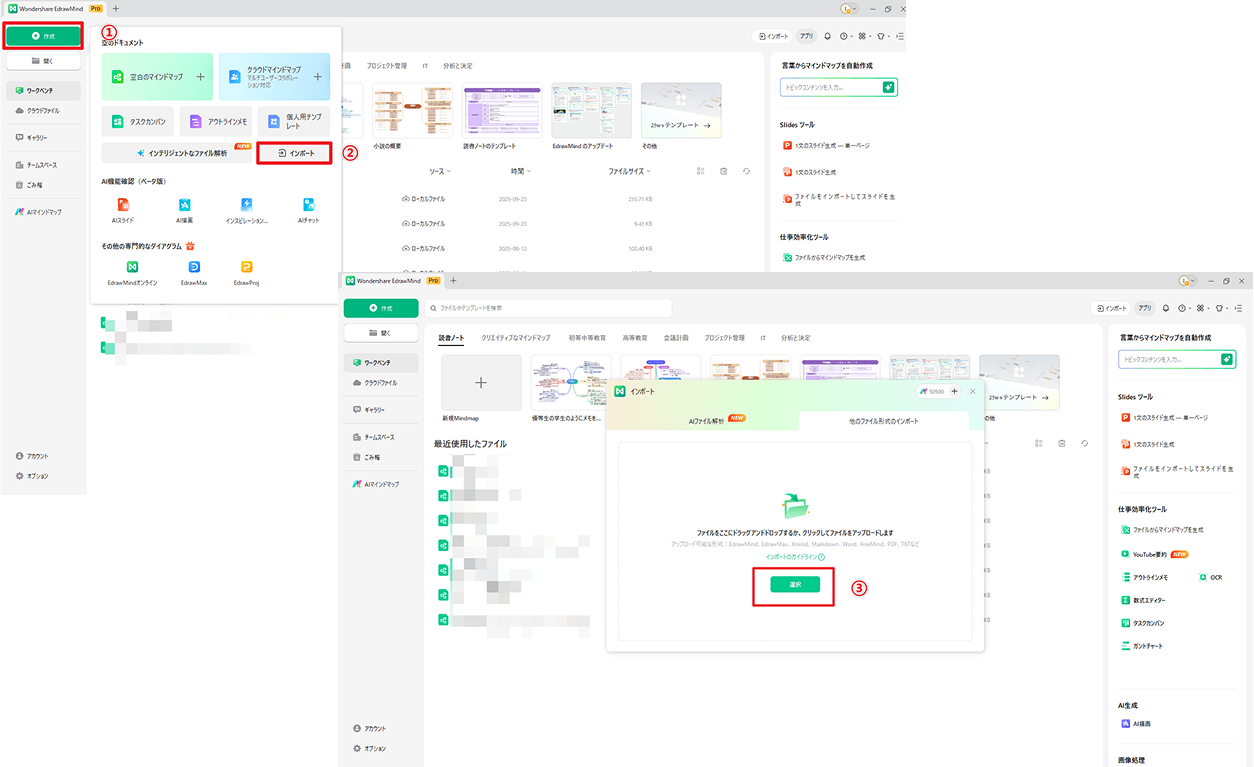Open the 新規Mindmap blank thumbnail
1254x767 pixels.
[481, 383]
